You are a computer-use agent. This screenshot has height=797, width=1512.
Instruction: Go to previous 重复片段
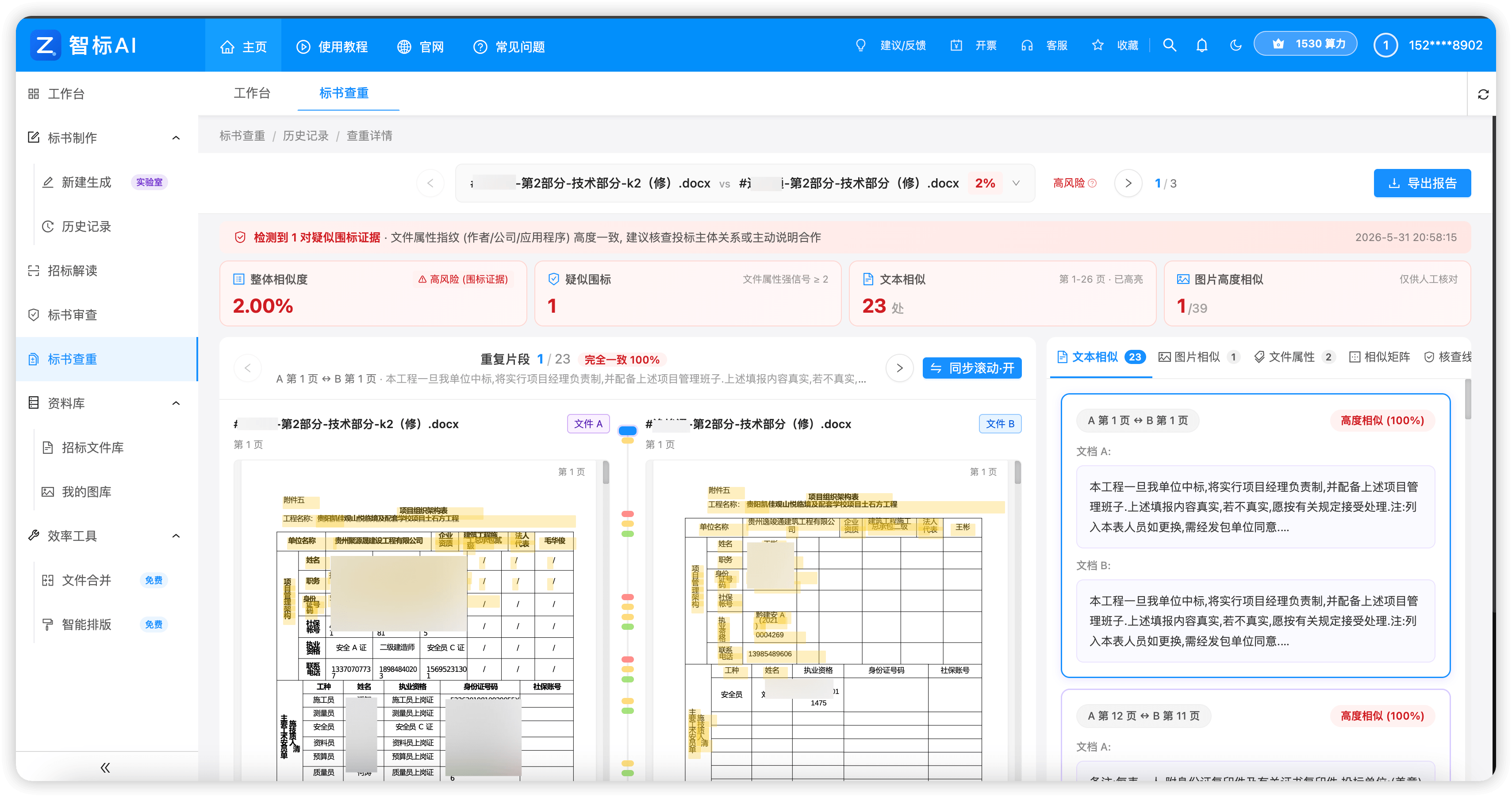(248, 368)
